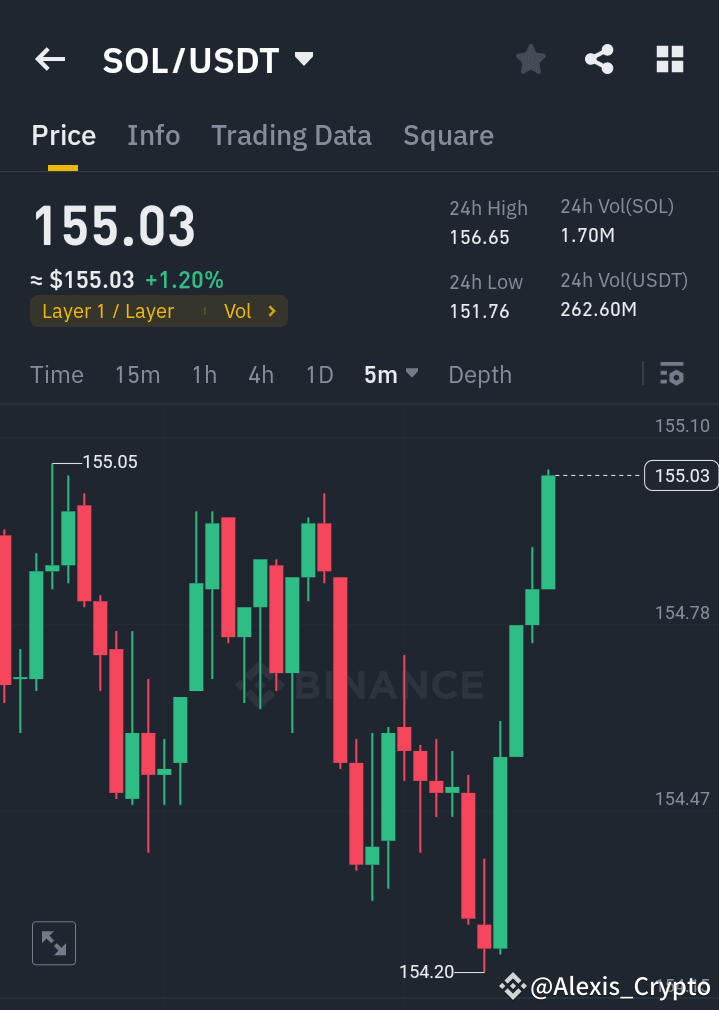719x1010 pixels.
Task: Open chart indicator settings icon
Action: point(671,374)
